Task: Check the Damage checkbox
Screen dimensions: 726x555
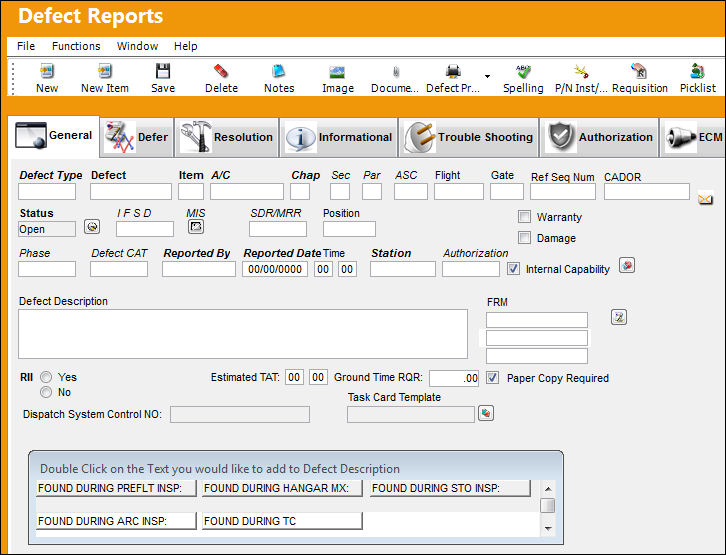Action: coord(524,238)
